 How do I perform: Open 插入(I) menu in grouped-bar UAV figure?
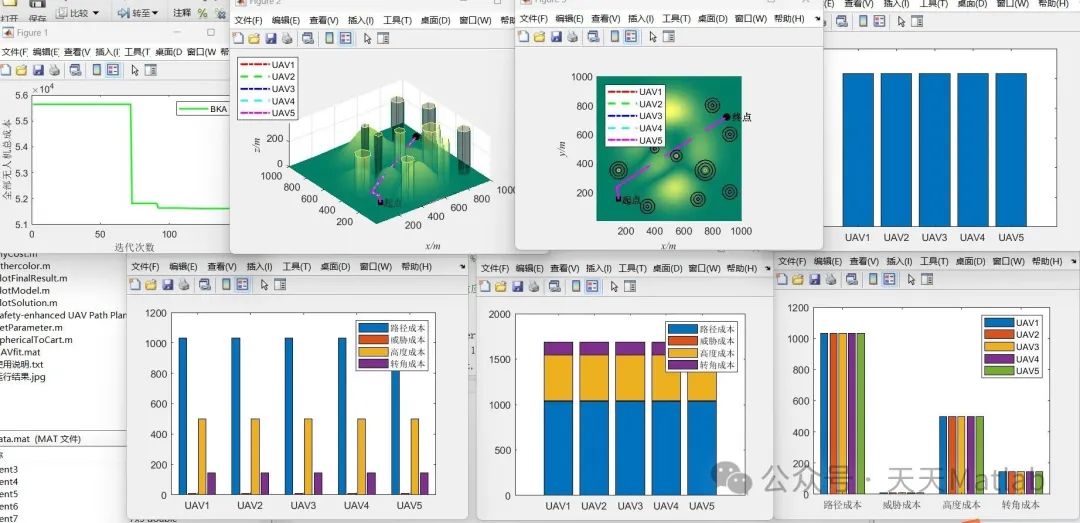260,267
